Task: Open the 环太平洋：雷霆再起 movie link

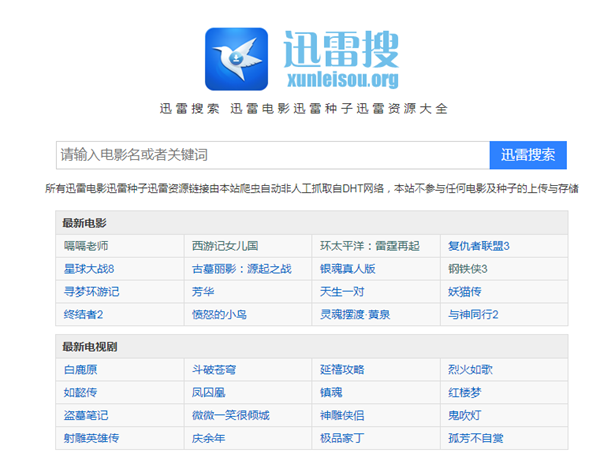Action: point(370,246)
